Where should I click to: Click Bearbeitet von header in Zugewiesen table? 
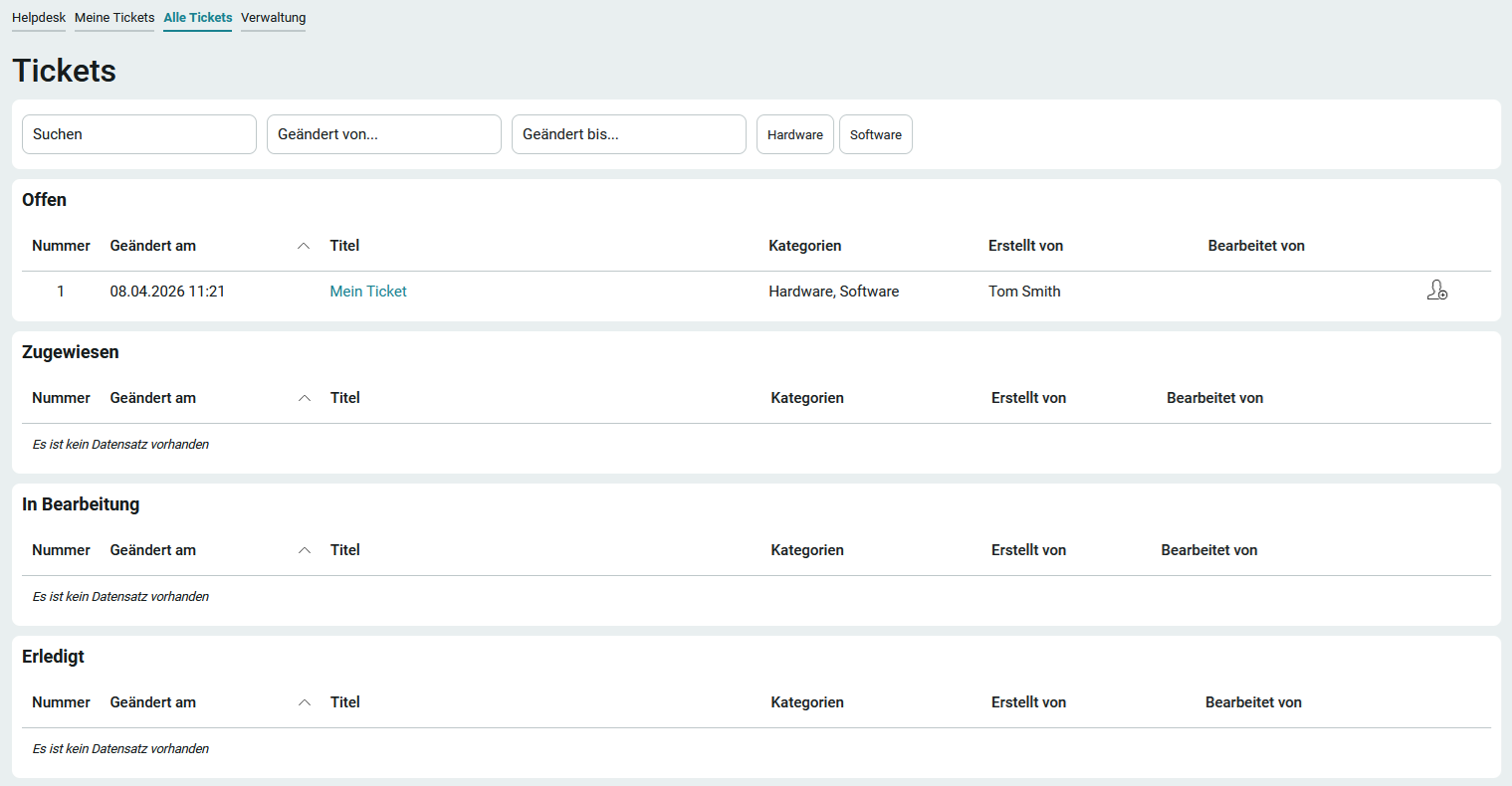pyautogui.click(x=1215, y=398)
